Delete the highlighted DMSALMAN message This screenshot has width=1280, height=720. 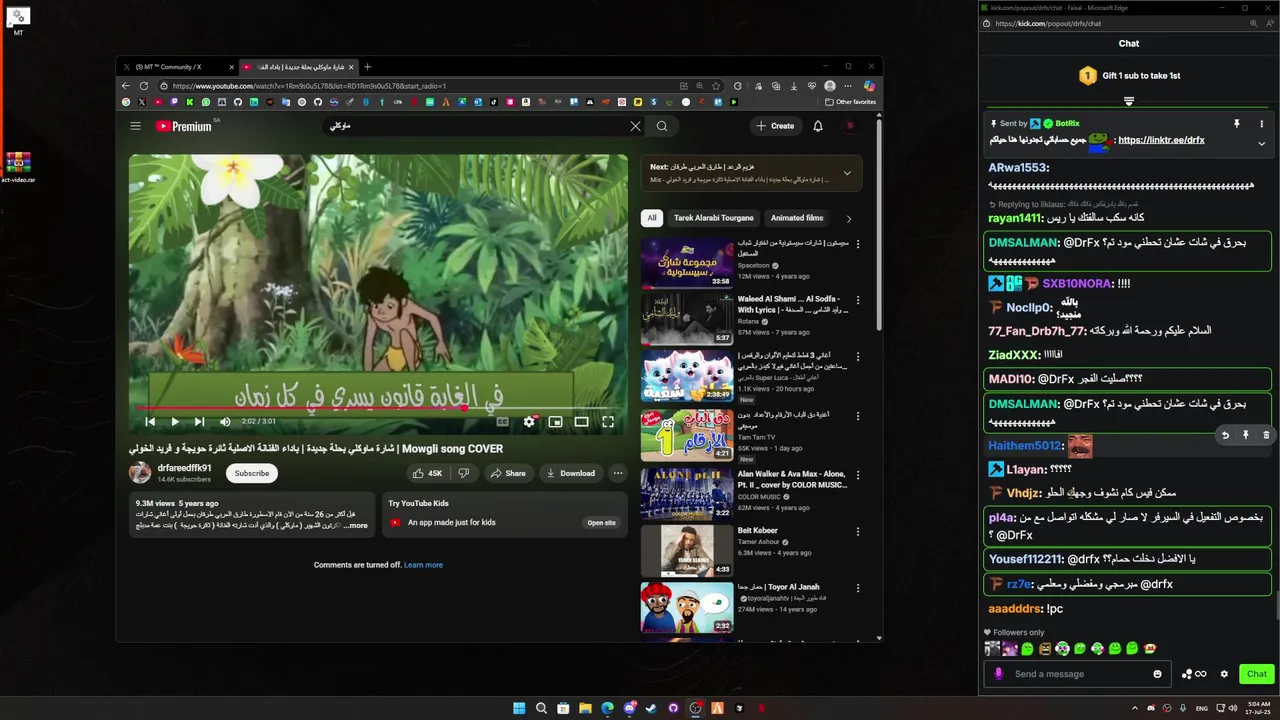pyautogui.click(x=1266, y=435)
